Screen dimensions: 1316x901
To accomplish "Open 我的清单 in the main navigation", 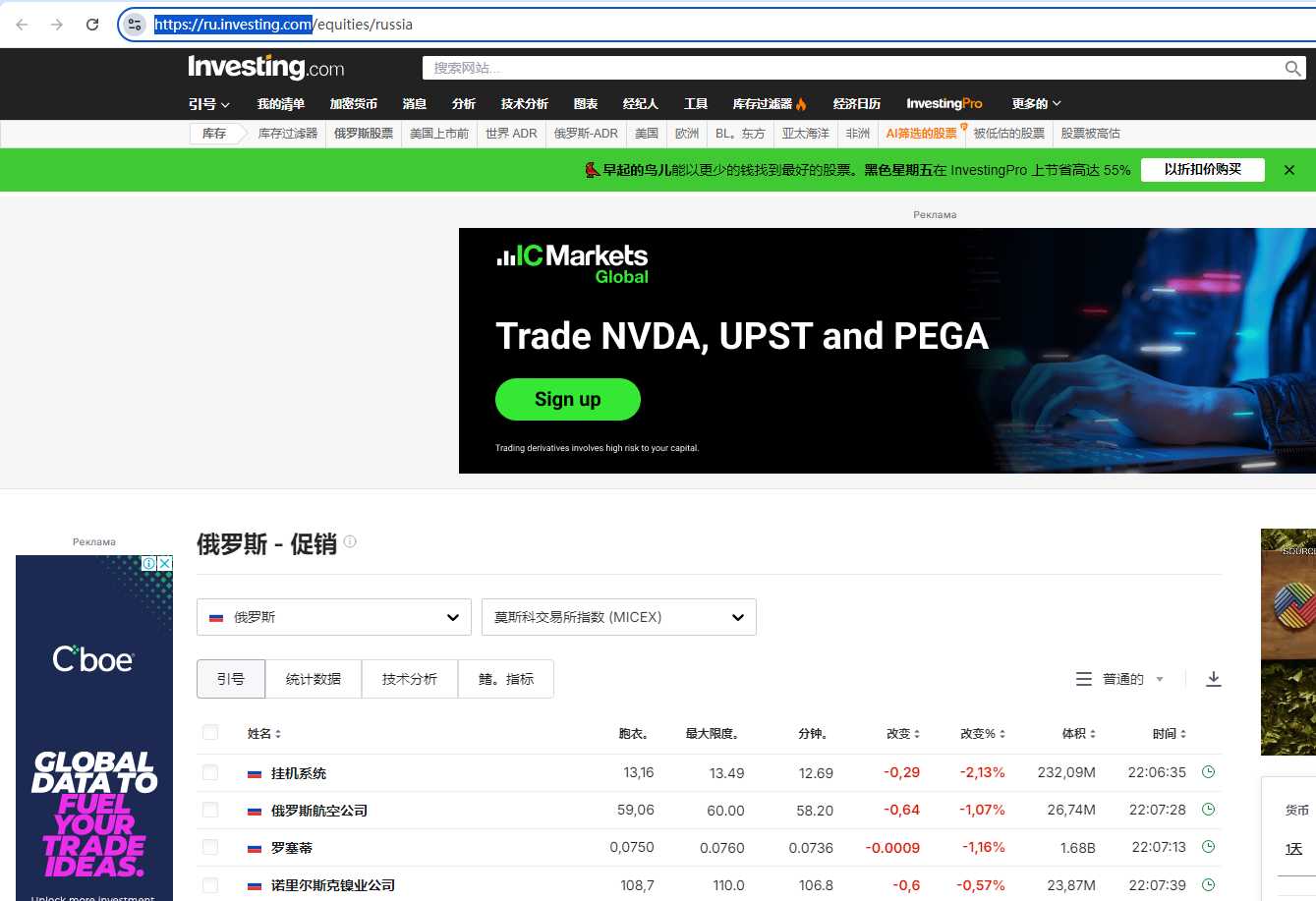I will tap(281, 104).
